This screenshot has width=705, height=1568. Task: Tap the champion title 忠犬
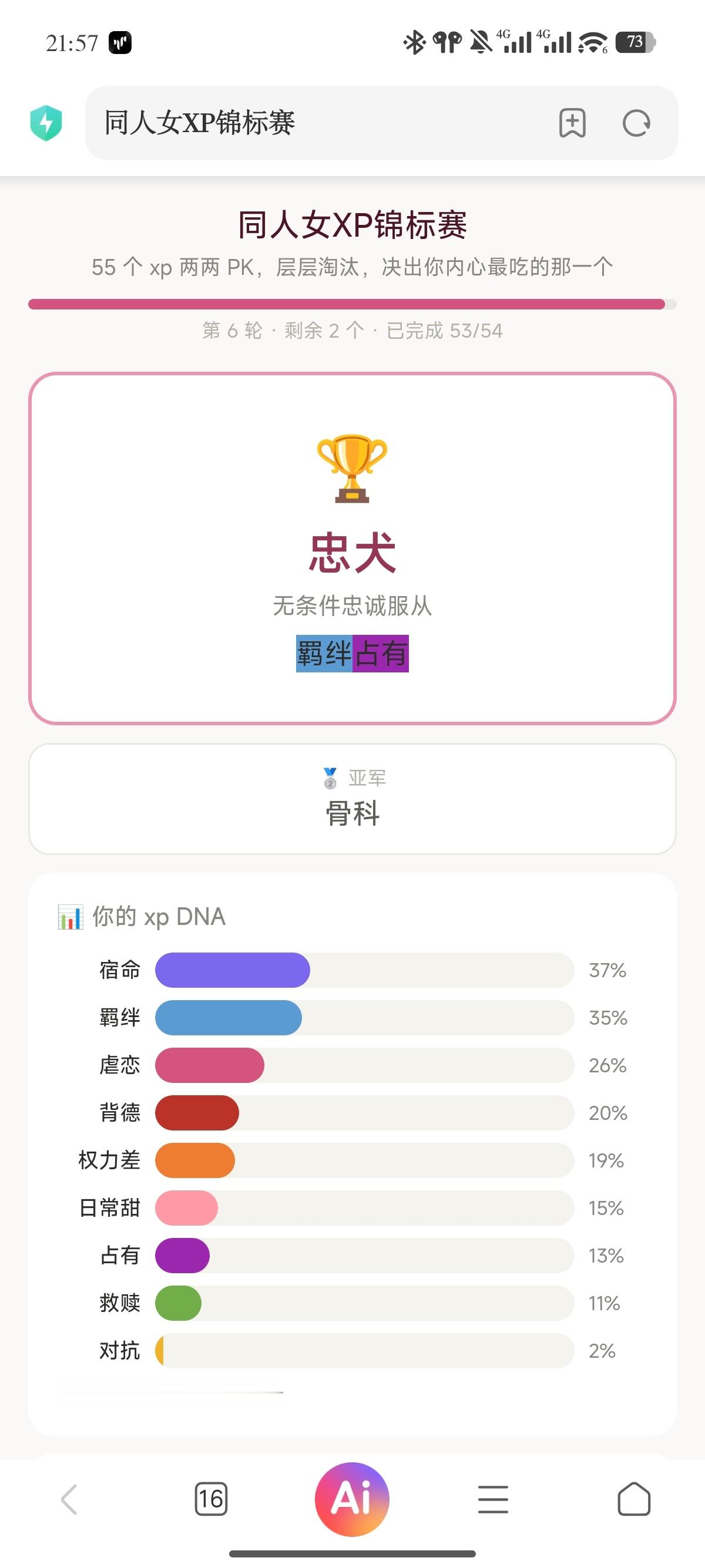click(352, 553)
